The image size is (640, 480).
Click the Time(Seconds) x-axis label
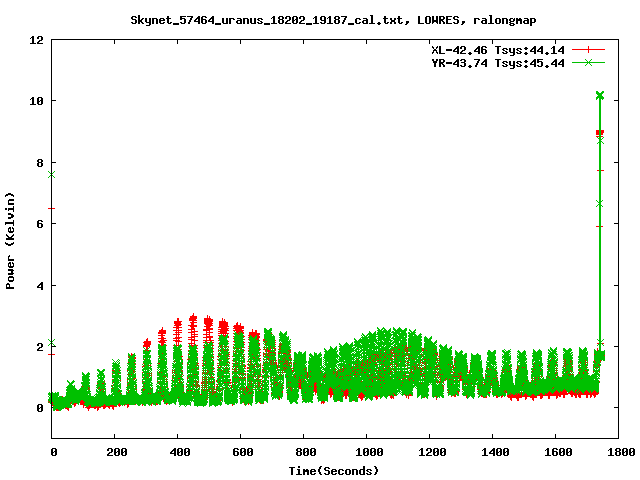point(334,471)
